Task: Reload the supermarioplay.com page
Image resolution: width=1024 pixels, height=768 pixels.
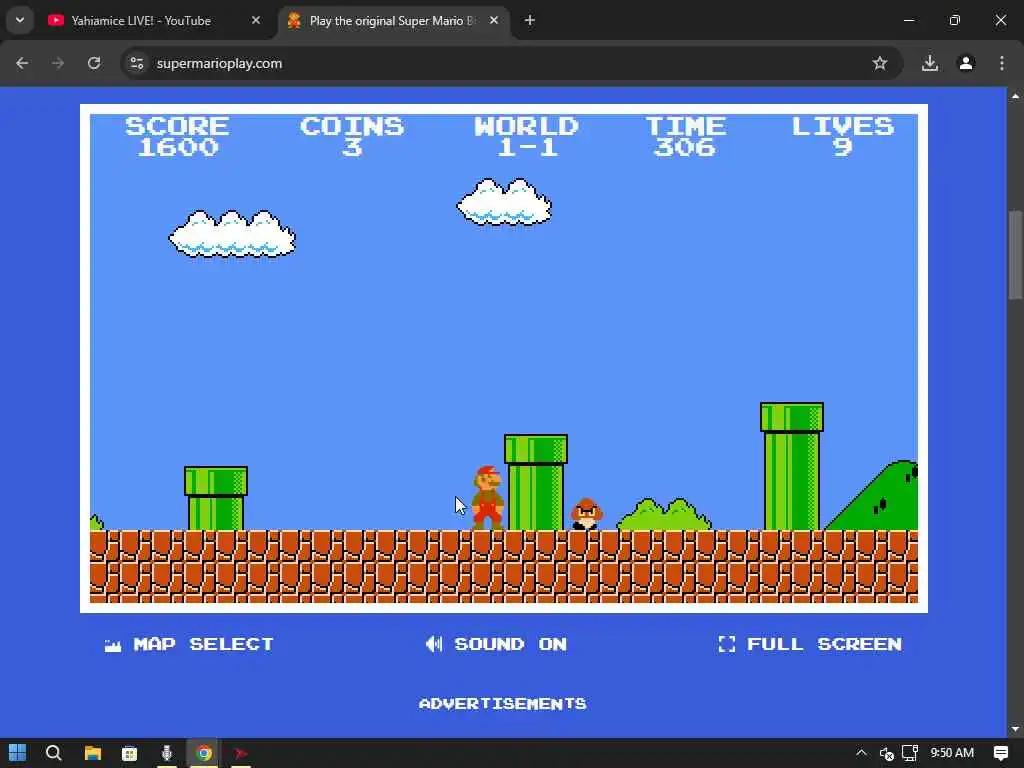Action: tap(94, 63)
